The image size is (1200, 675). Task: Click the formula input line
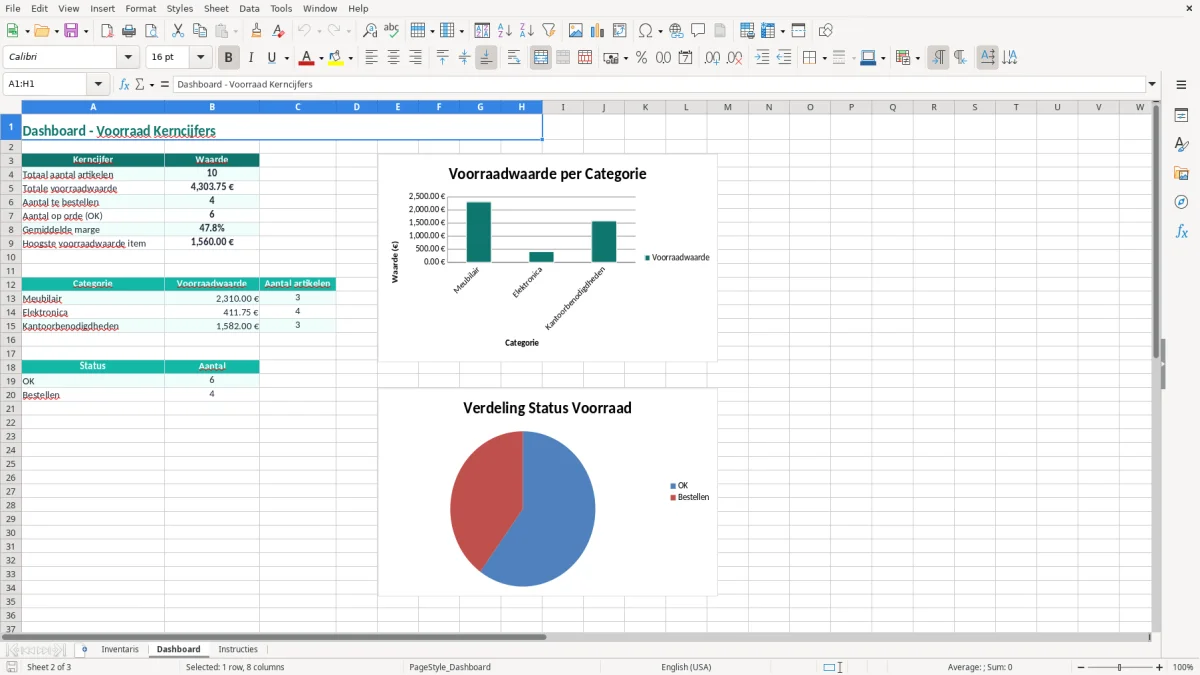pyautogui.click(x=659, y=84)
